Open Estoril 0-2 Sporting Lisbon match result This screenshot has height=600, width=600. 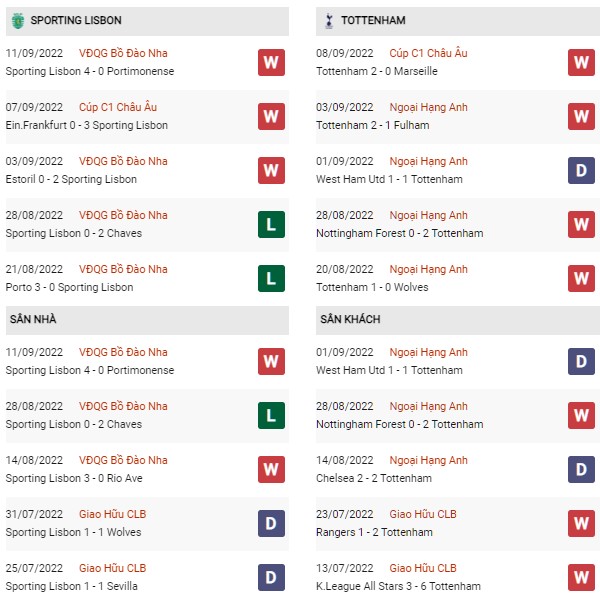coord(71,179)
